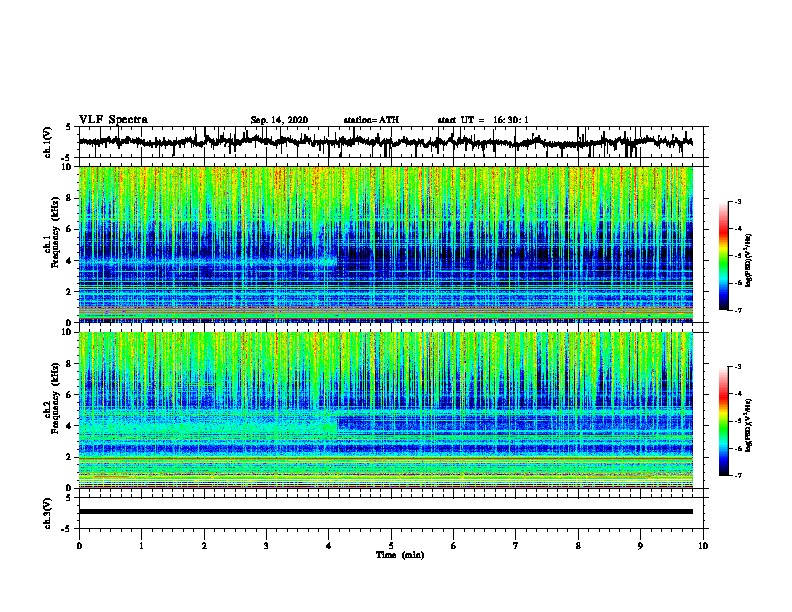Click the "6" kHz tick on ch.2 frequency axis
792x612 pixels.
point(71,395)
